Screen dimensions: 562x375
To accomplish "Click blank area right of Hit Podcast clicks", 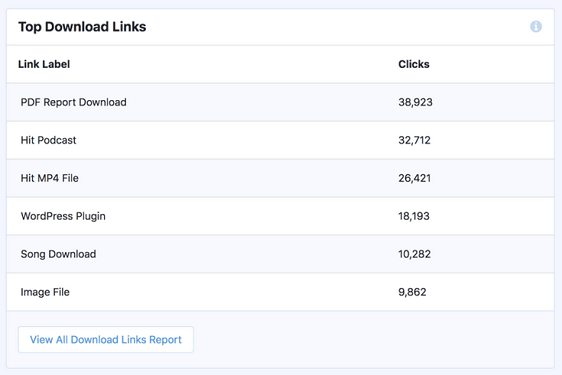I will (493, 140).
